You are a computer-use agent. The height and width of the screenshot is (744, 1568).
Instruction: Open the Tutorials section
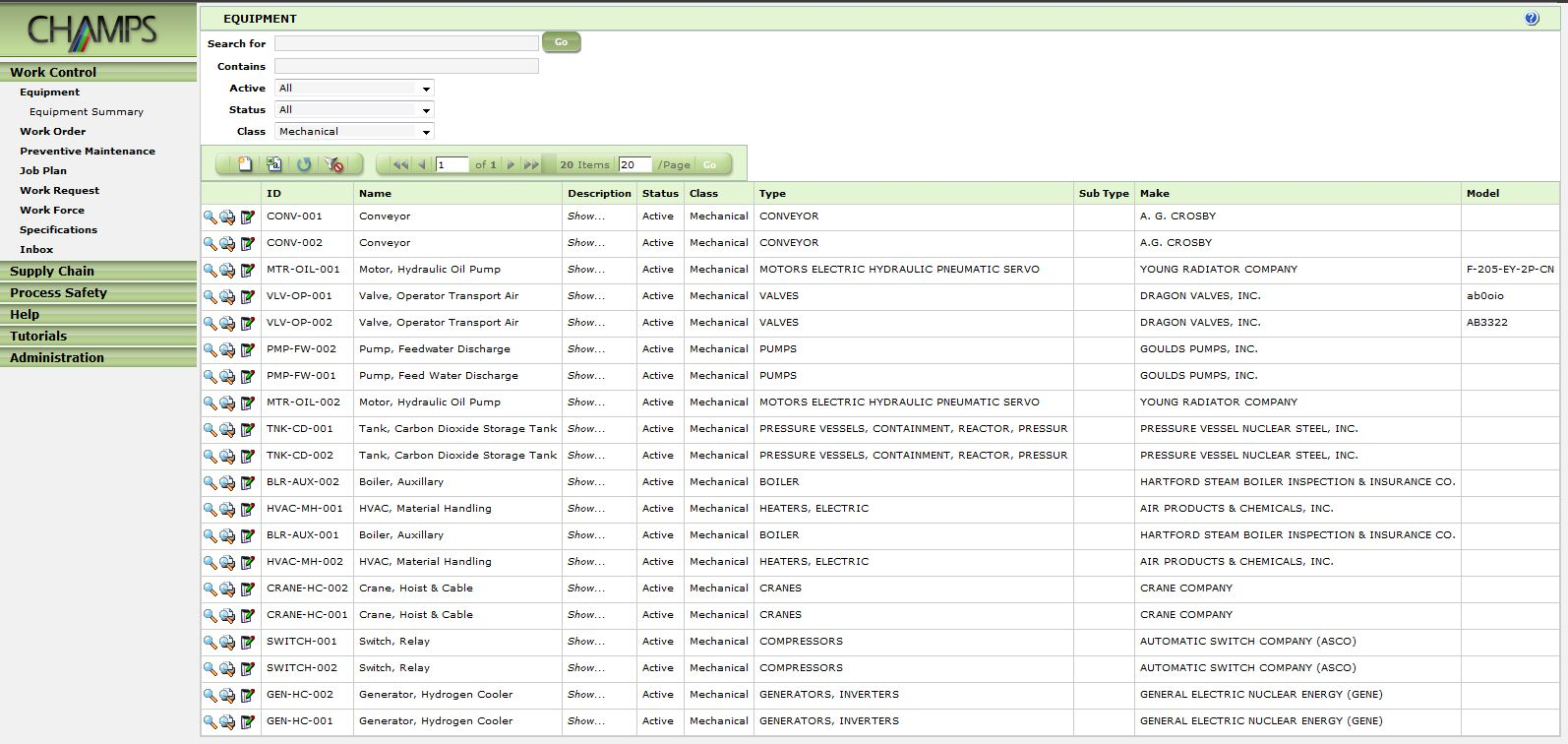98,336
